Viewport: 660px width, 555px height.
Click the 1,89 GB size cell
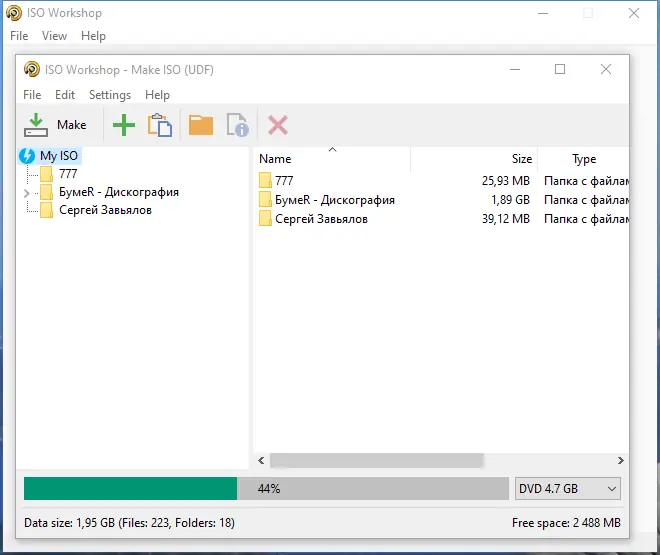pos(510,200)
